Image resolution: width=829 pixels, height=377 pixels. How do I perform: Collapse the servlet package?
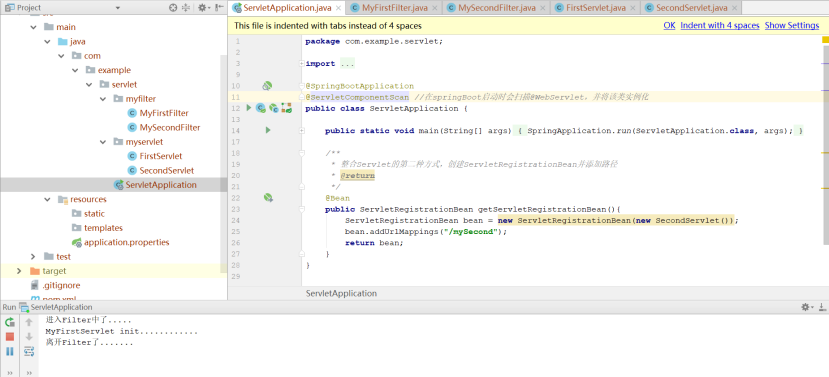(89, 84)
